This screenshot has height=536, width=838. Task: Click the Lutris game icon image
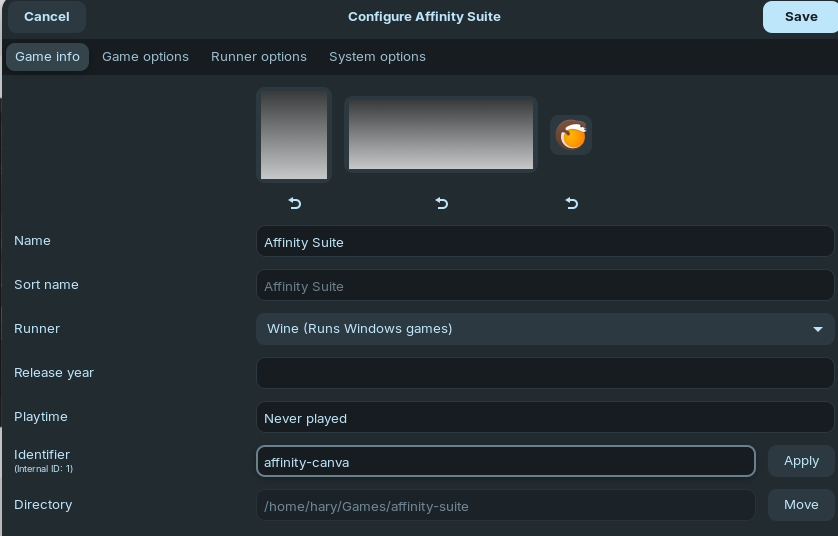pos(571,135)
